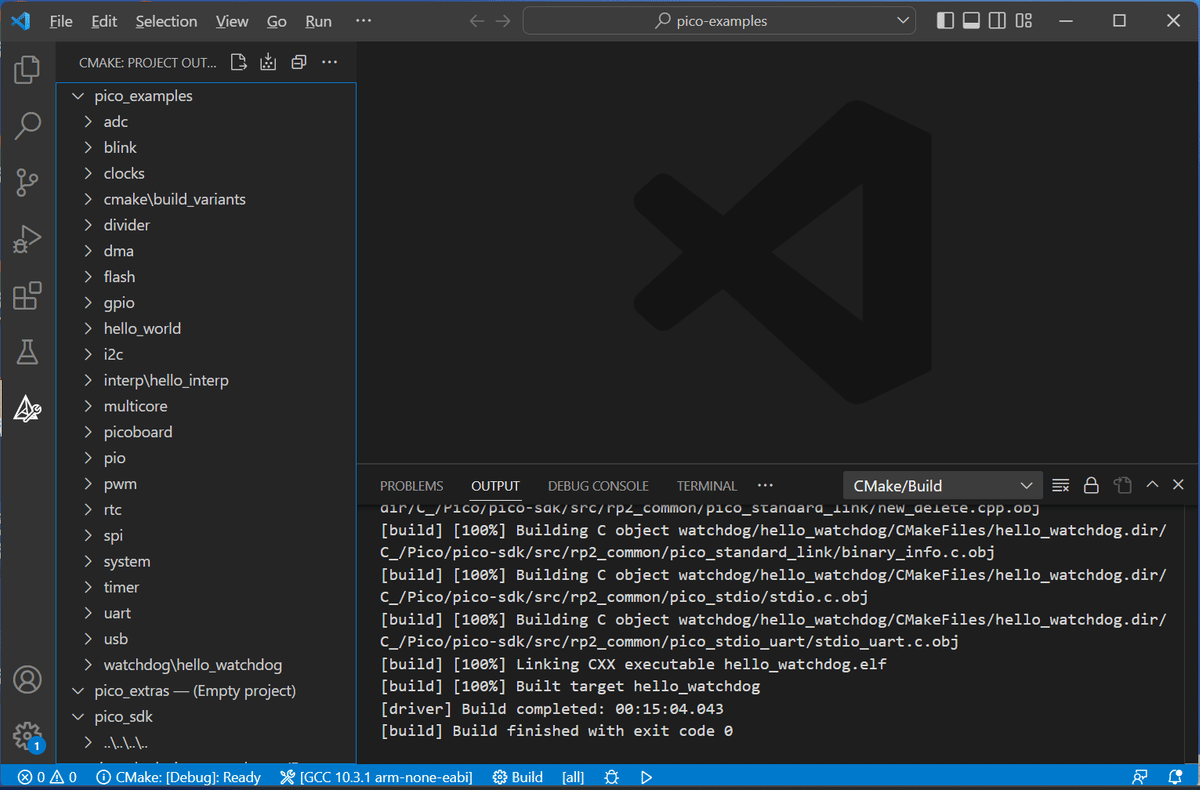This screenshot has height=790, width=1200.
Task: Open the Run and Debug view
Action: 27,239
